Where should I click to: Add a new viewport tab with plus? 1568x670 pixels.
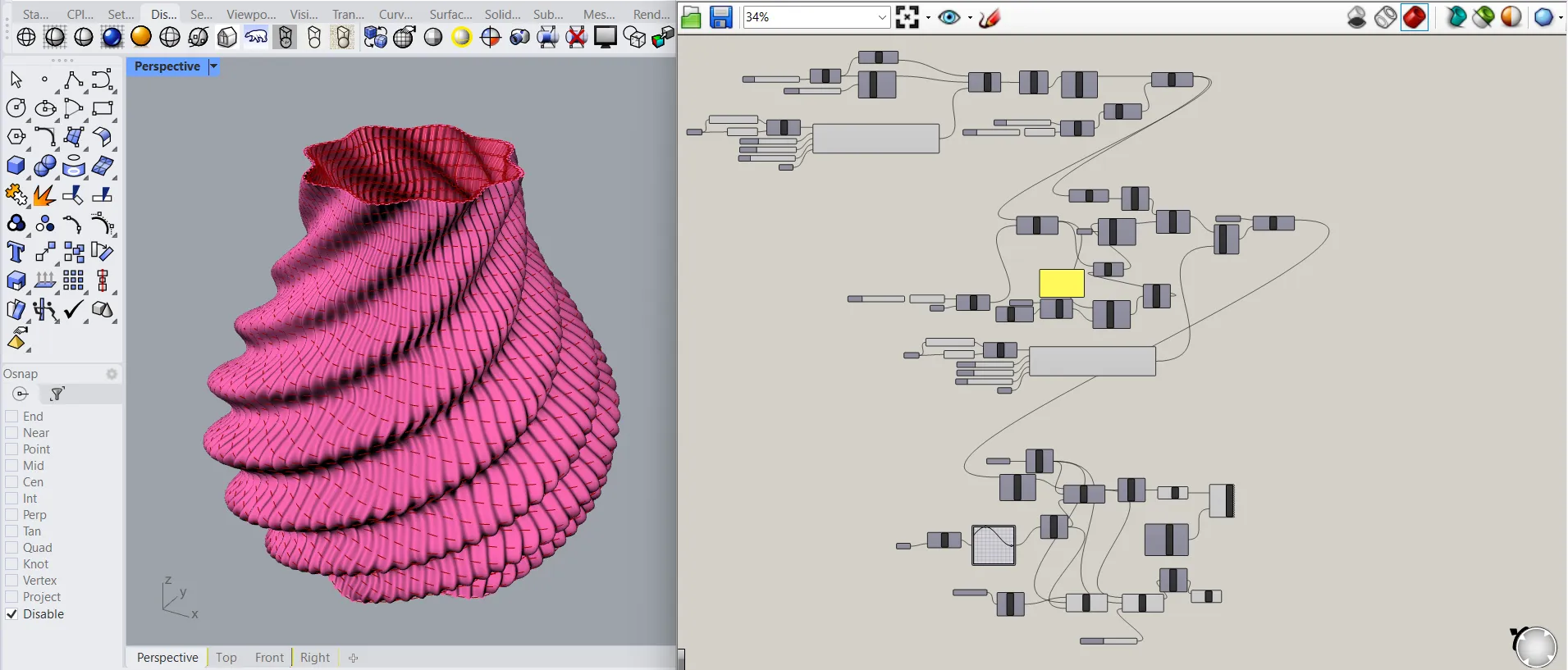[353, 658]
